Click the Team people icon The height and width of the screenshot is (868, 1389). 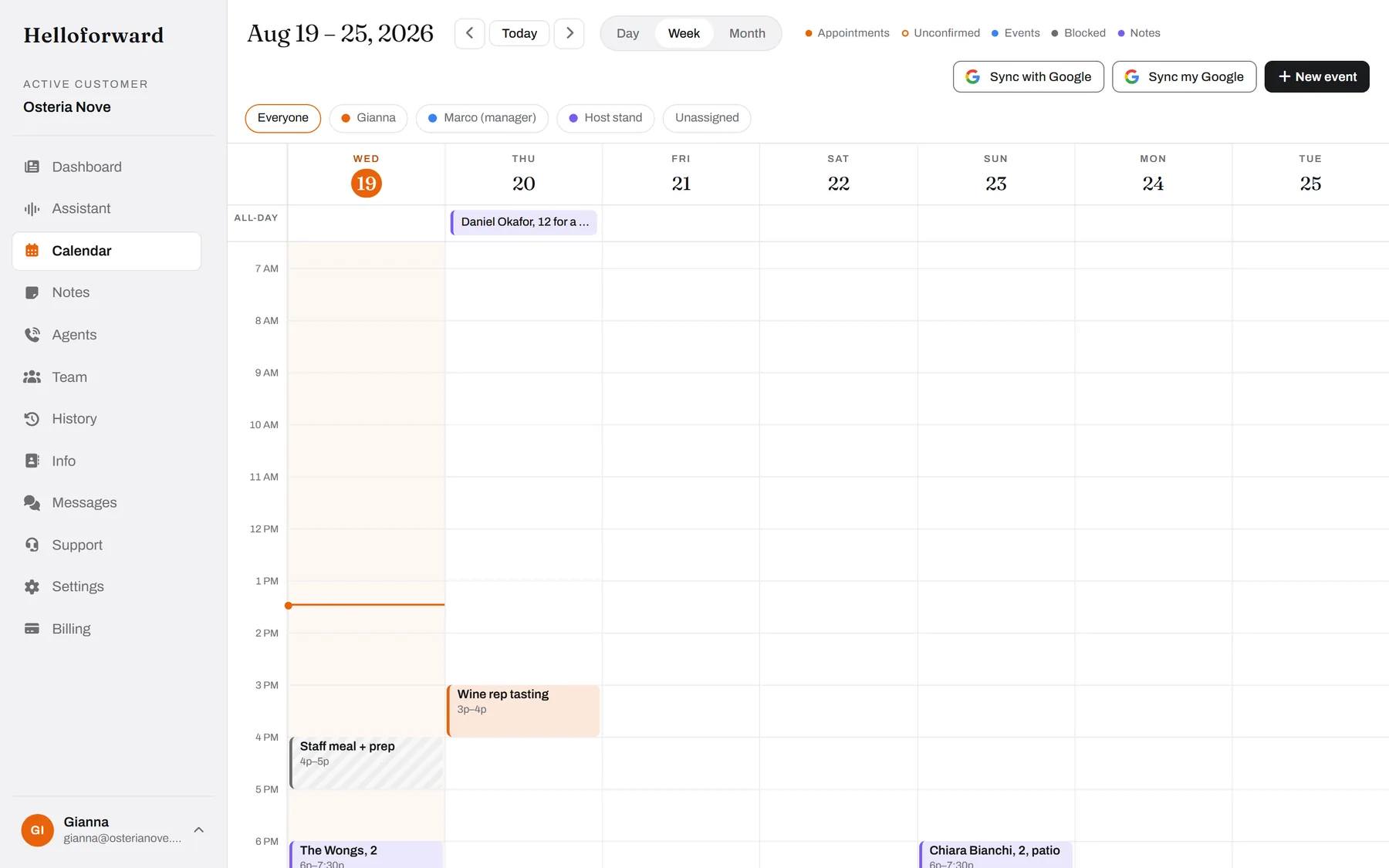(32, 377)
